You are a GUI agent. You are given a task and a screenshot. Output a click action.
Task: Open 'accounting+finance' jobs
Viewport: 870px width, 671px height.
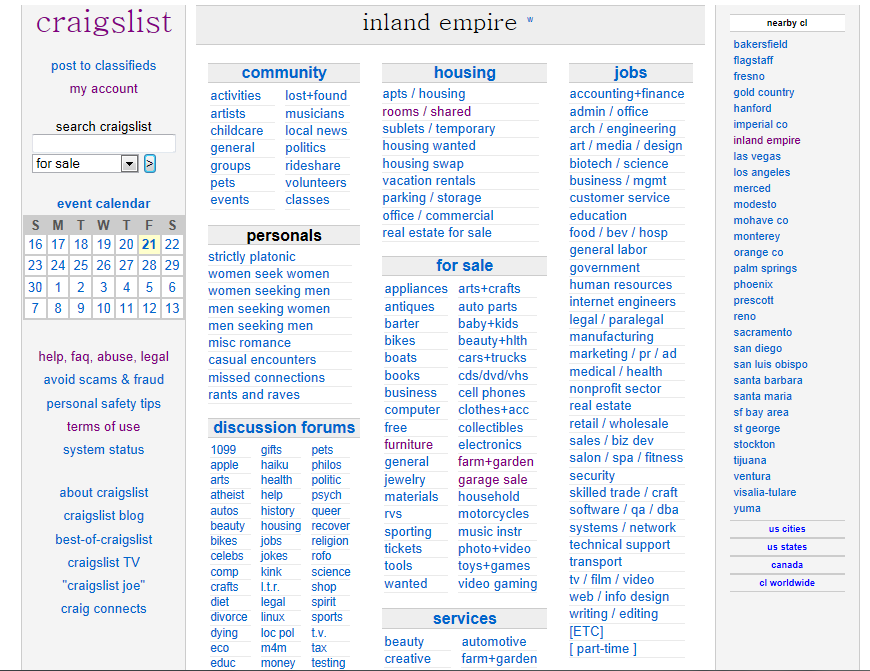click(627, 94)
